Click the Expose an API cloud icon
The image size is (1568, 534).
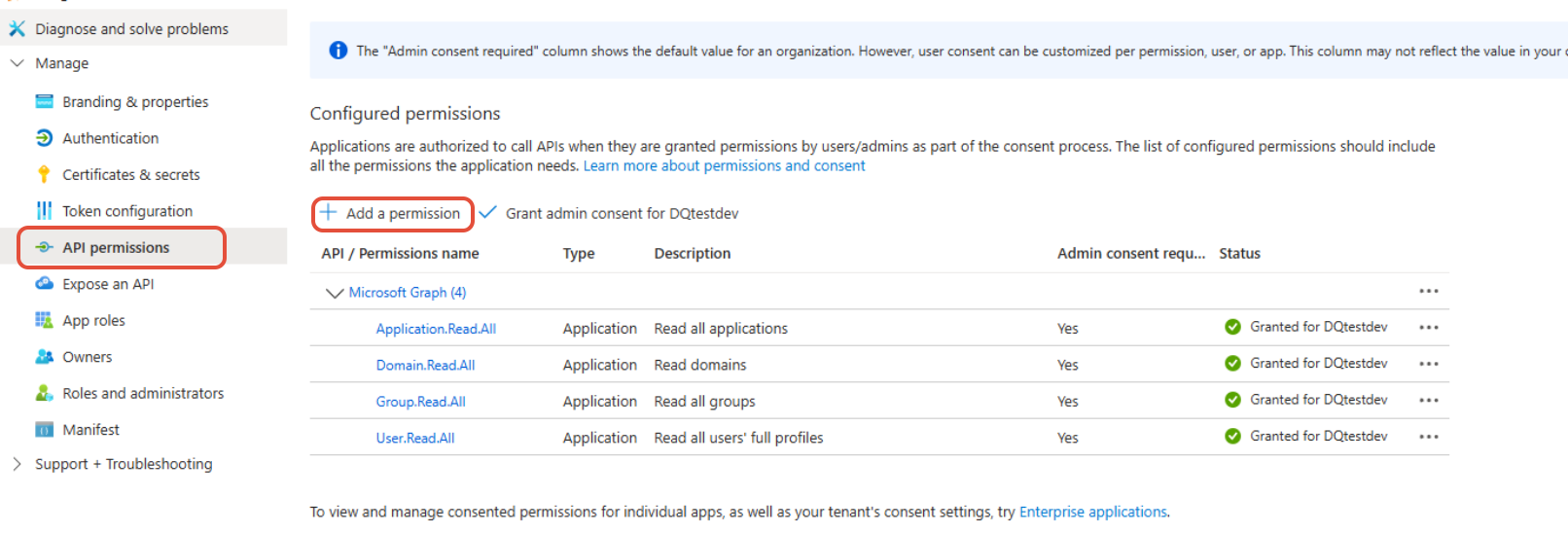pyautogui.click(x=44, y=283)
